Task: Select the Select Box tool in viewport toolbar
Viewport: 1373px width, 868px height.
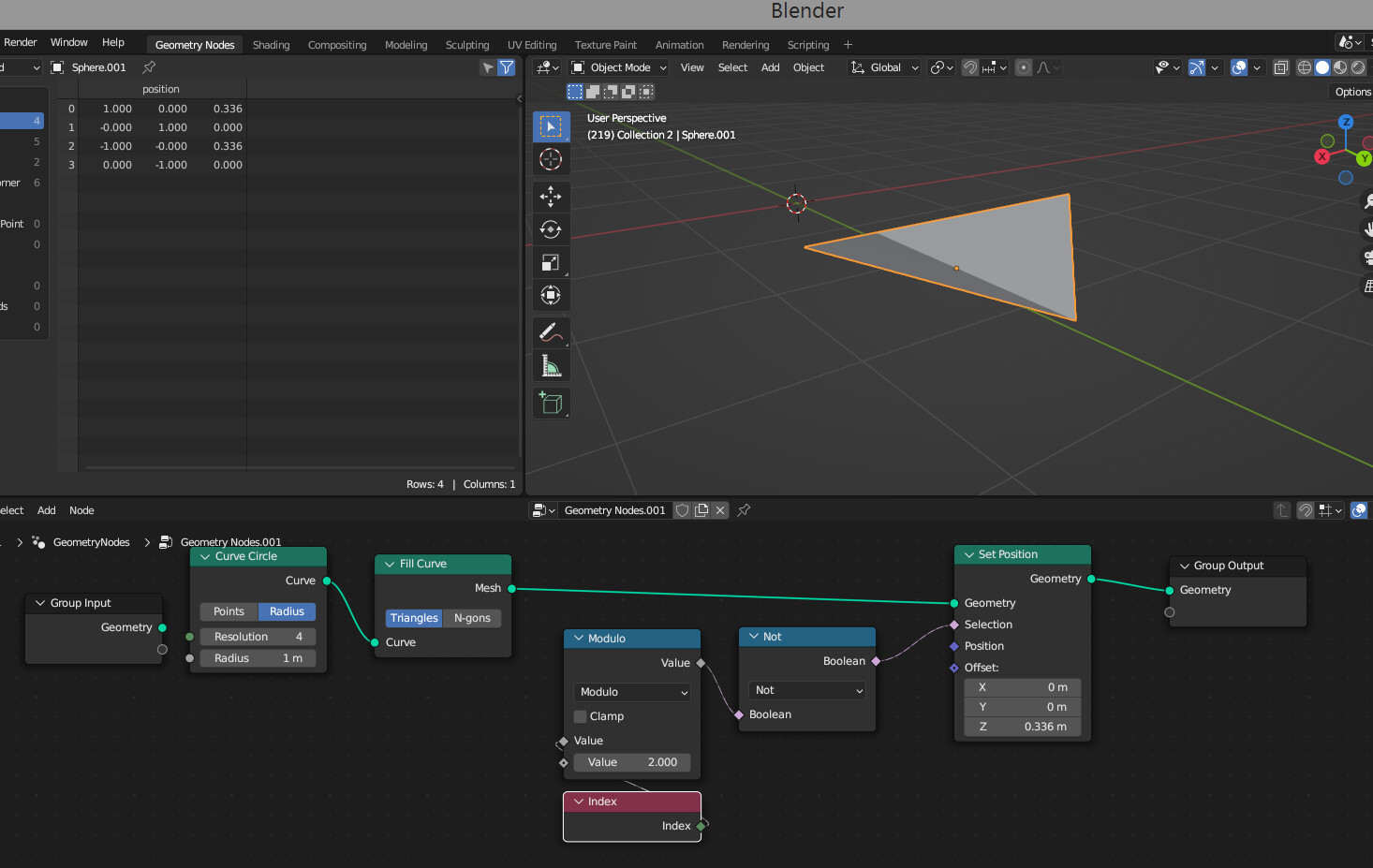Action: tap(551, 126)
